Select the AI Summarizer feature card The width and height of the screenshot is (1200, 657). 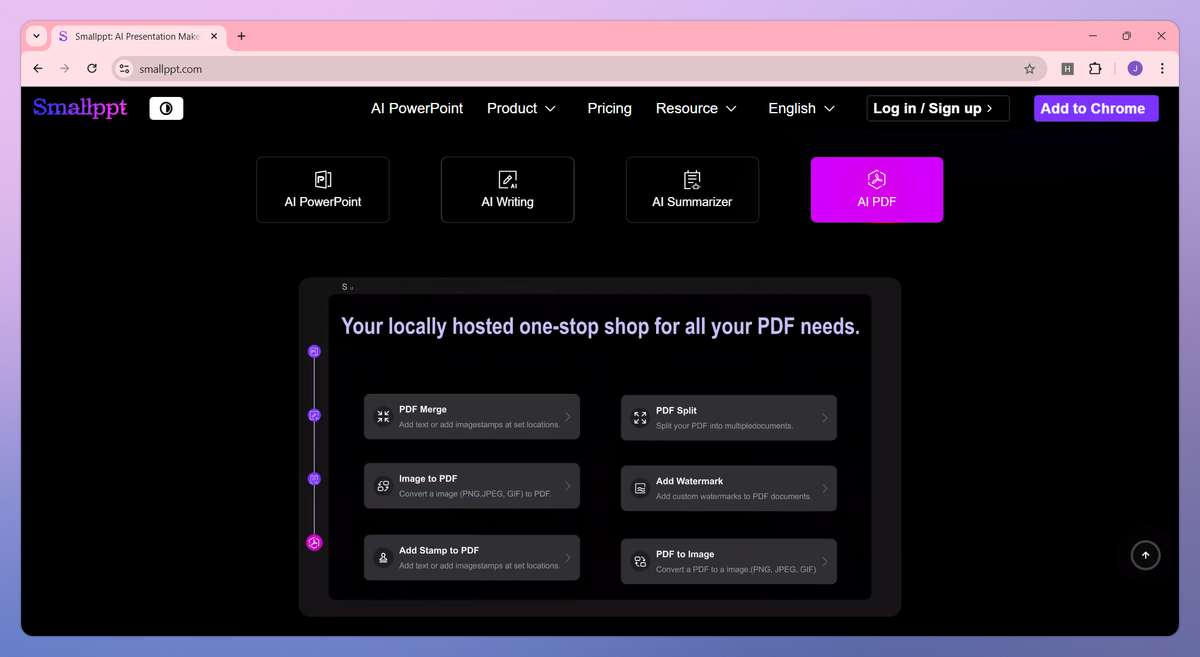tap(692, 189)
